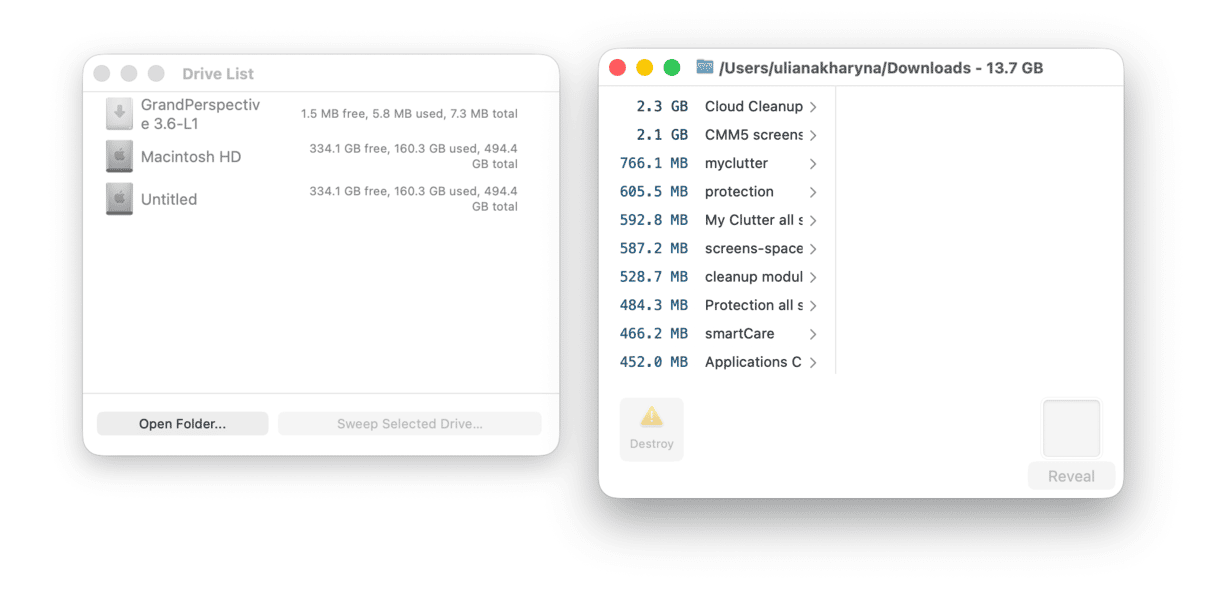This screenshot has width=1216, height=594.
Task: Click the empty file preview thumbnail box
Action: 1071,429
